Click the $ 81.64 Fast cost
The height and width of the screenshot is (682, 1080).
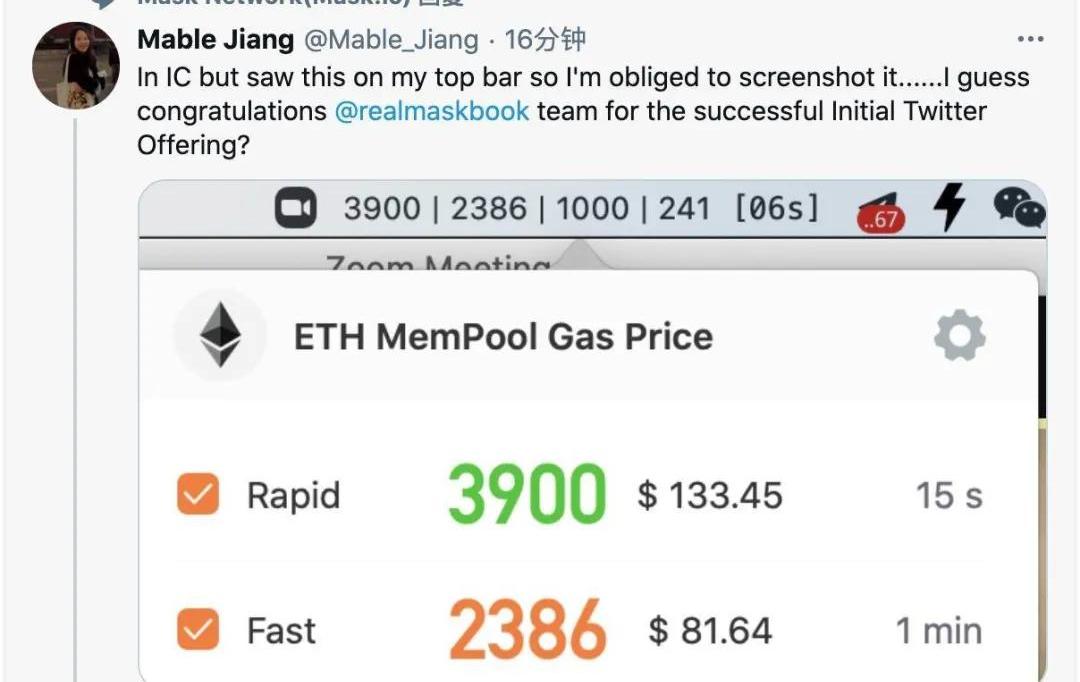(710, 631)
